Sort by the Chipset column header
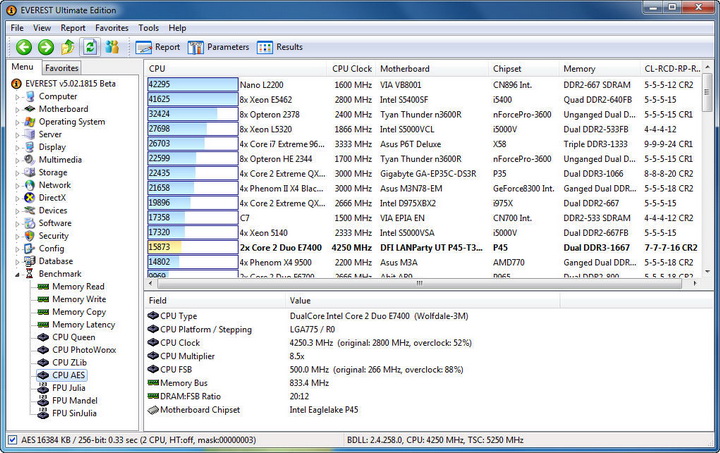720x453 pixels. click(x=523, y=69)
